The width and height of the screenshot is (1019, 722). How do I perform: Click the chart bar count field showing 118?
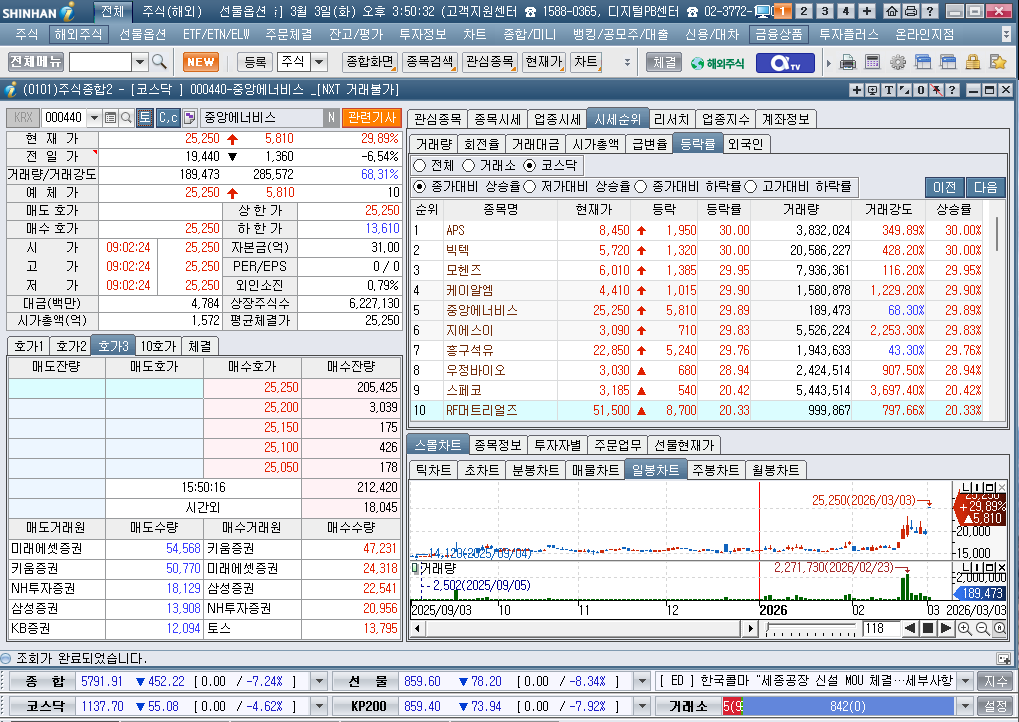pos(881,628)
